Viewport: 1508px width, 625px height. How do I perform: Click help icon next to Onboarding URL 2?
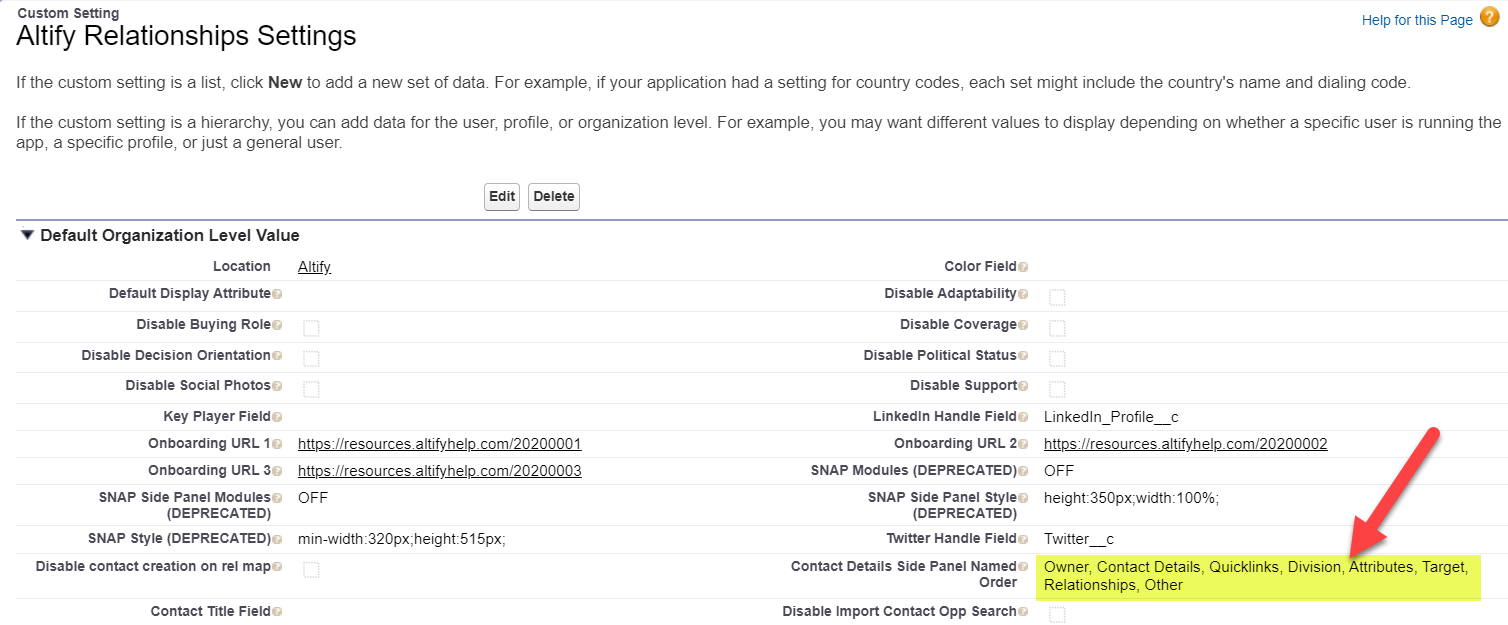pos(1023,444)
